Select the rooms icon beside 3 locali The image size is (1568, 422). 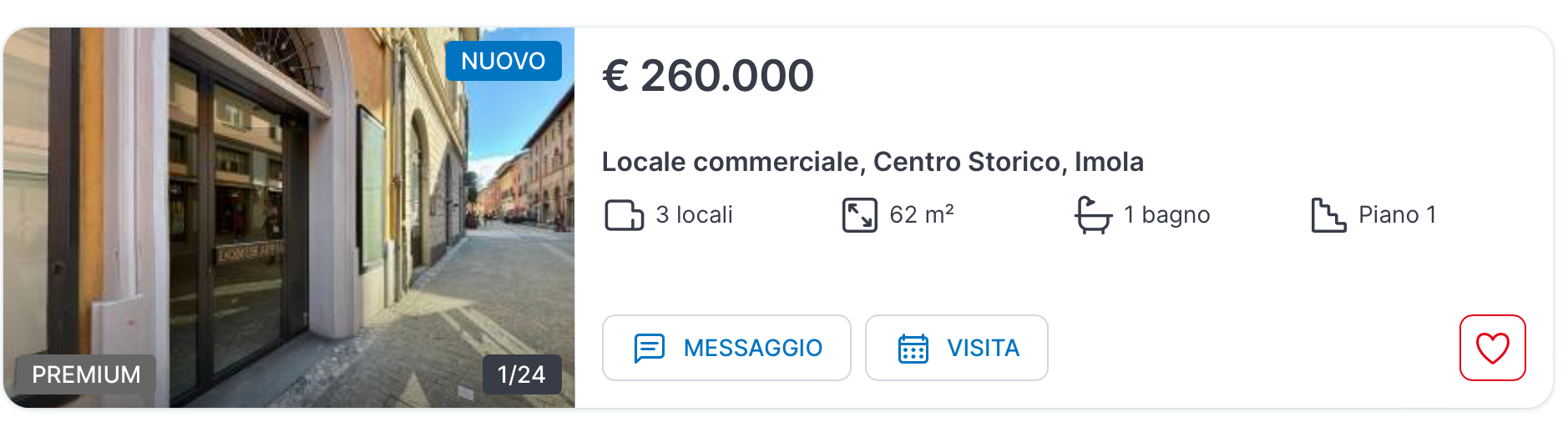(624, 215)
